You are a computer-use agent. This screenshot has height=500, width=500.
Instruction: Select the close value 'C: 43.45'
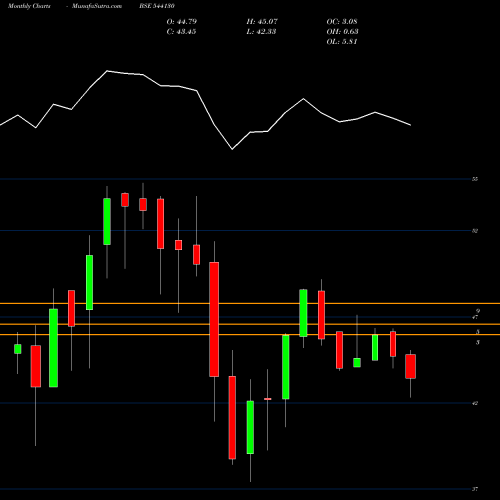[181, 32]
